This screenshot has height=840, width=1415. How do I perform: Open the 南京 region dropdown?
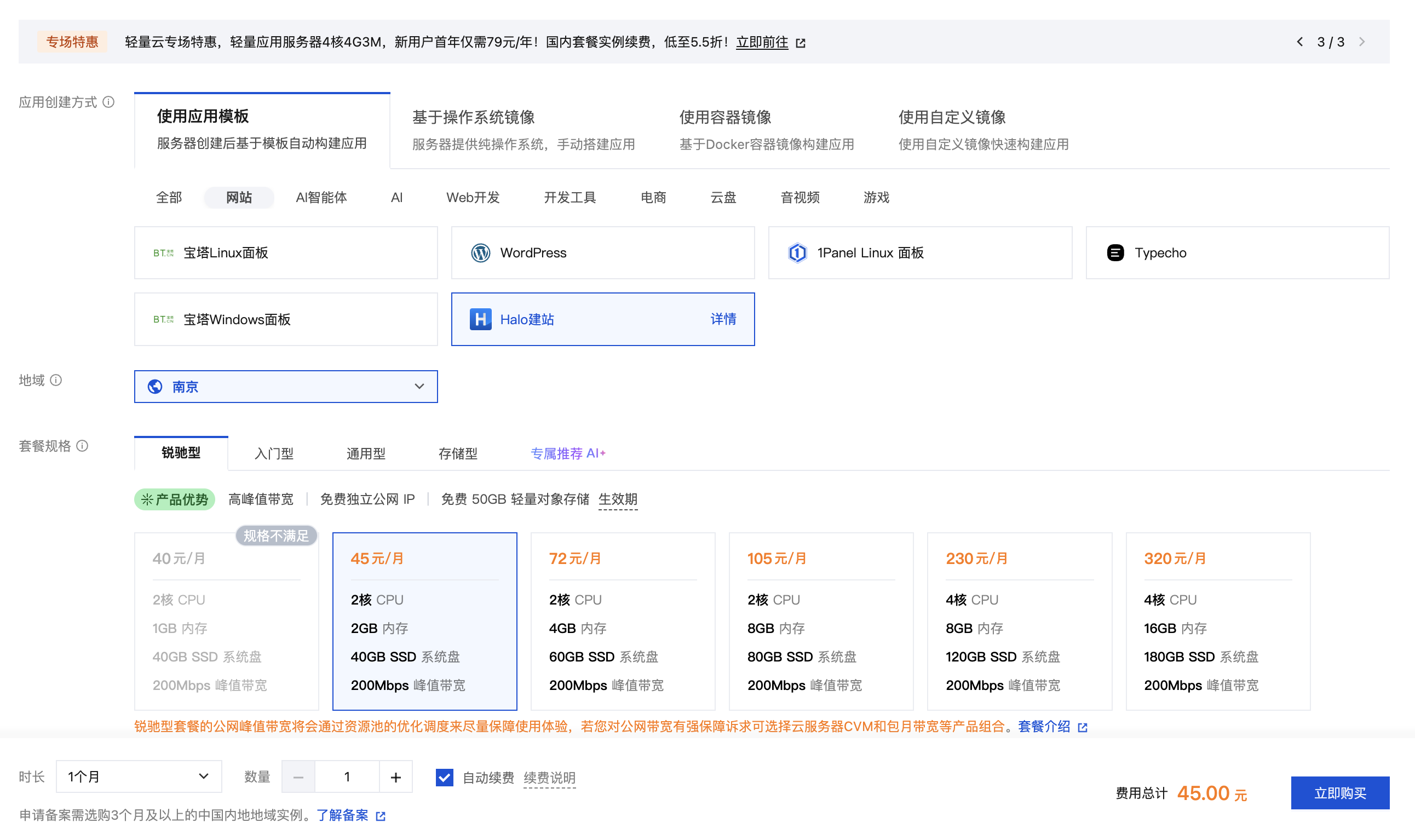[286, 387]
